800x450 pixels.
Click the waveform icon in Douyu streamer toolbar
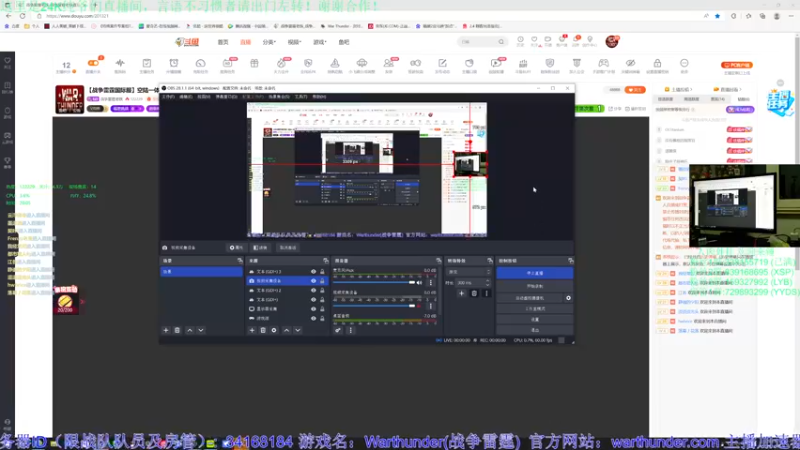[x=120, y=63]
